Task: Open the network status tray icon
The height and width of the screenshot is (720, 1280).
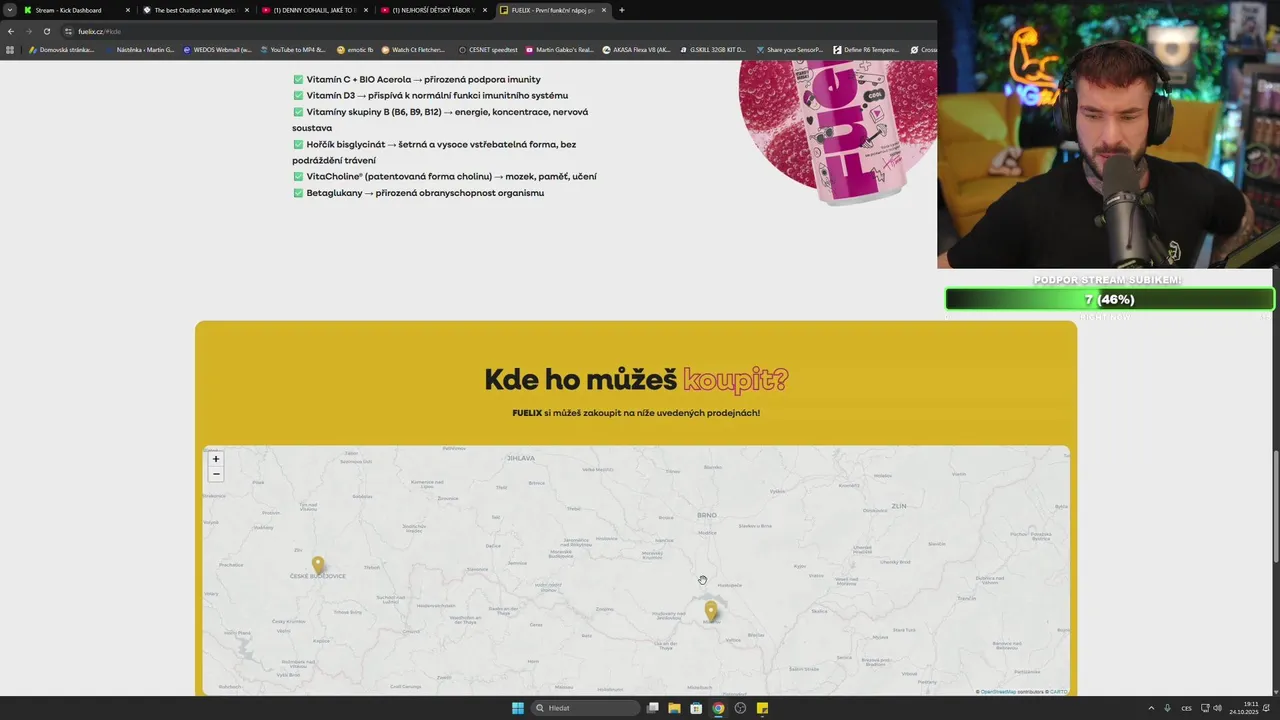Action: (x=1205, y=708)
